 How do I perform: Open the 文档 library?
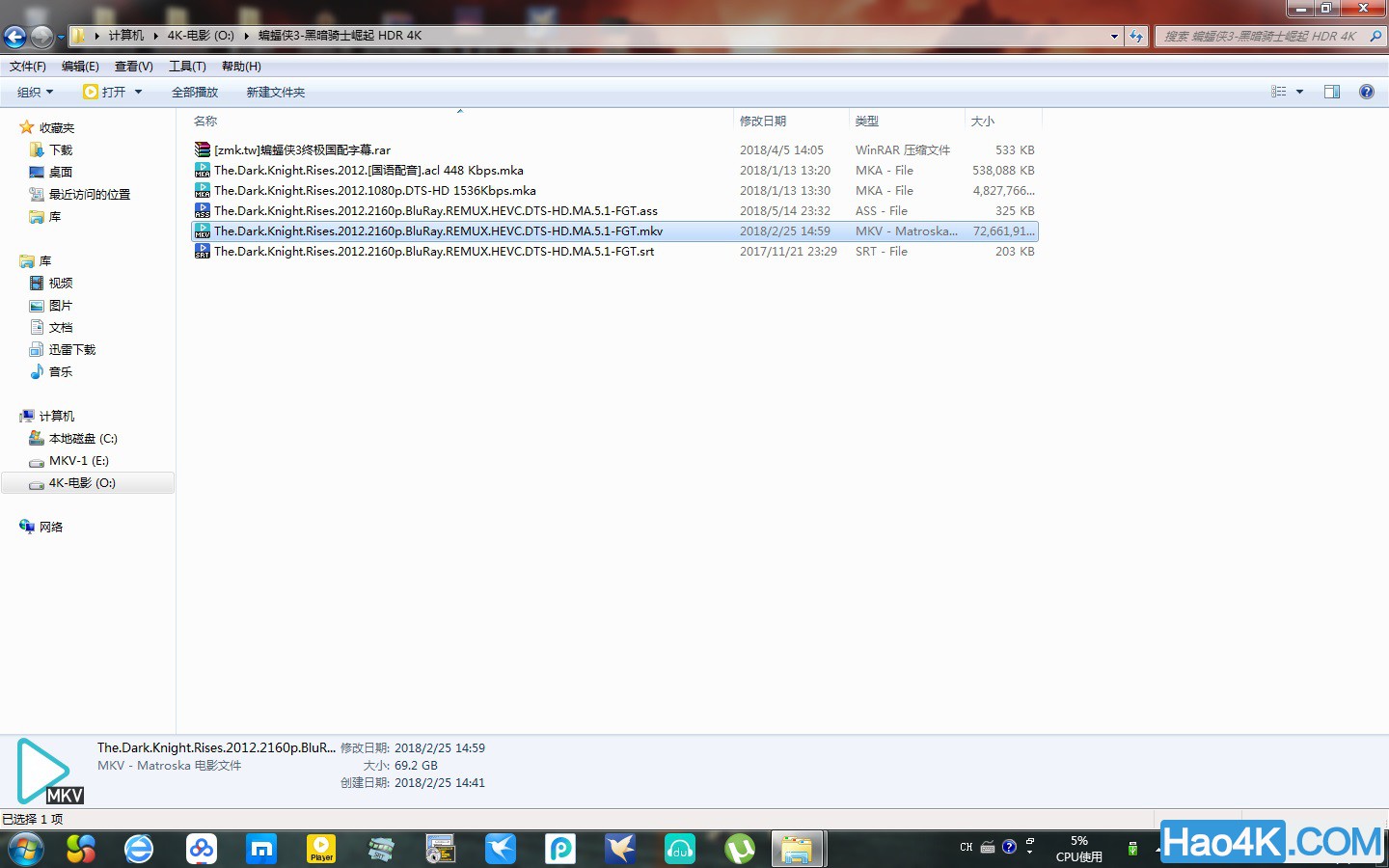[x=61, y=327]
